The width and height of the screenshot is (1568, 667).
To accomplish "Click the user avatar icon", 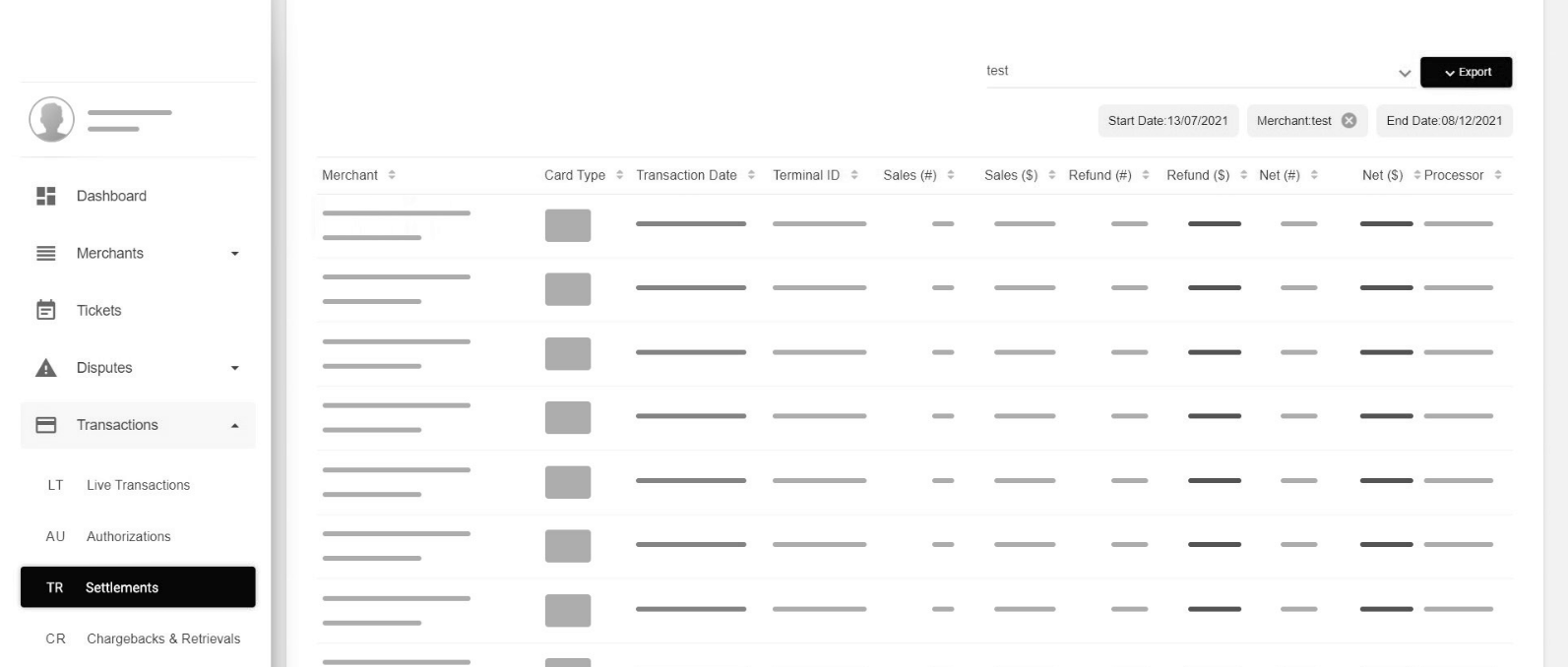I will point(51,119).
